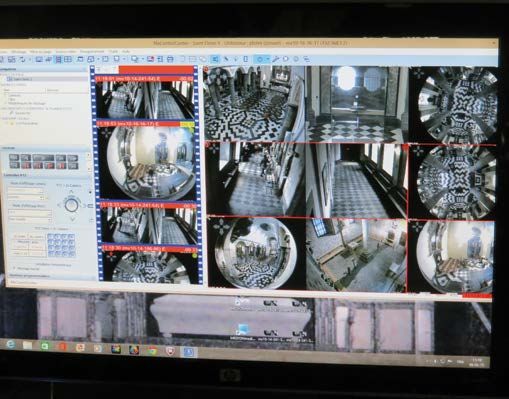This screenshot has height=399, width=509.
Task: Expand the tree node in the layouts panel
Action: pos(5,79)
